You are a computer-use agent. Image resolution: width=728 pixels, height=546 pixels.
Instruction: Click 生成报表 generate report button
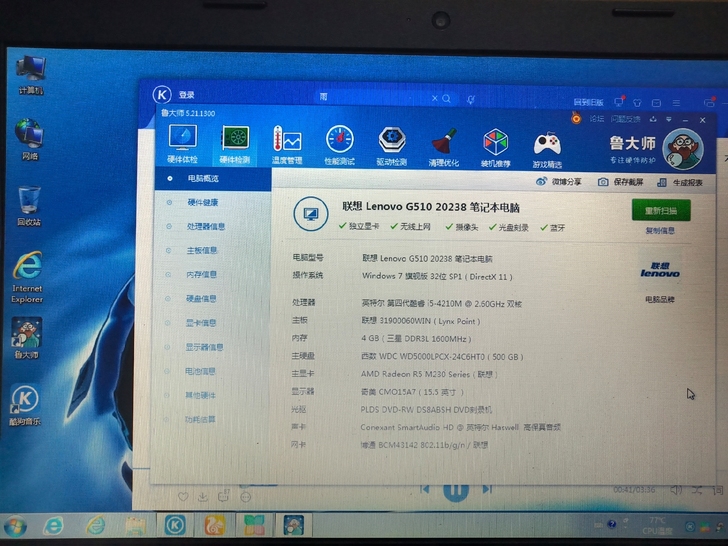(x=680, y=182)
